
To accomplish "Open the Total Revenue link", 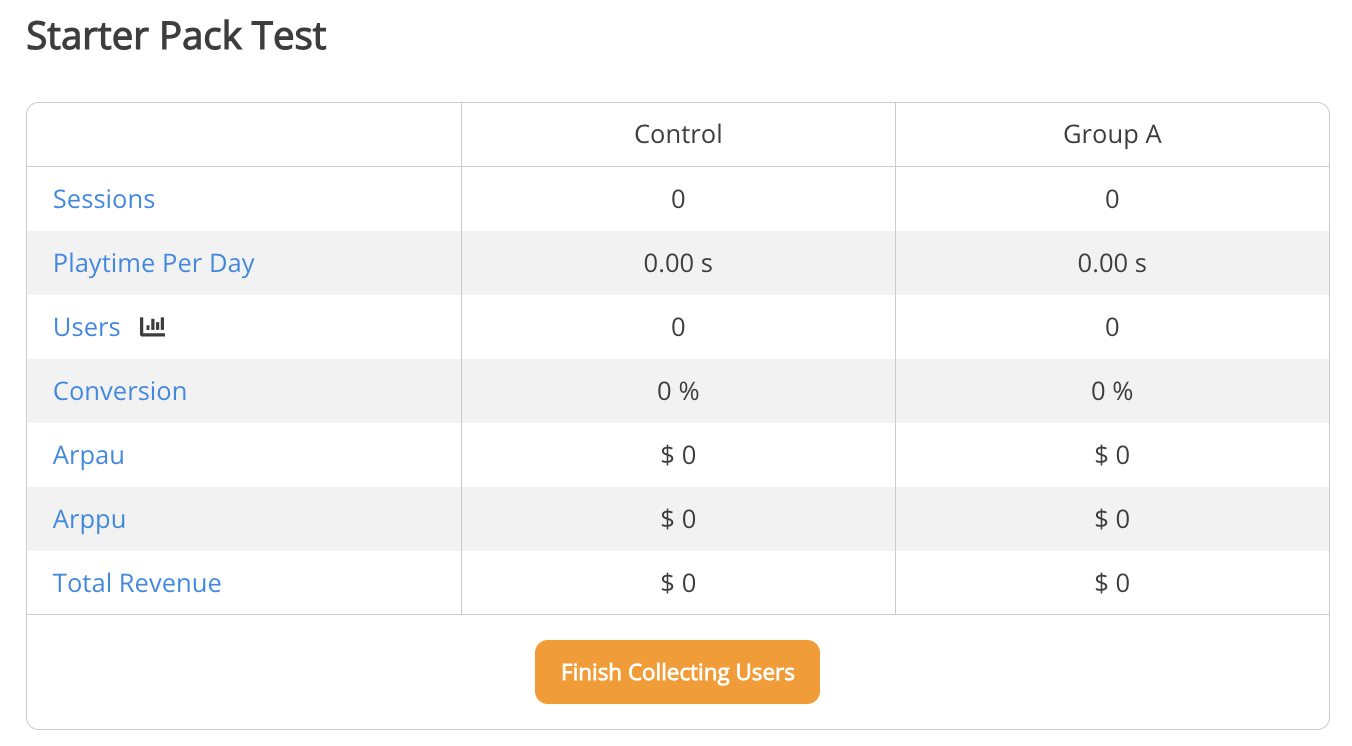I will [x=137, y=583].
